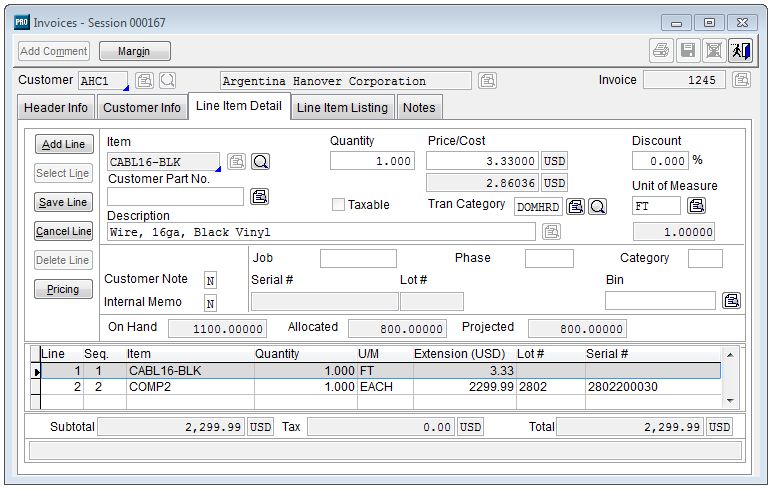Click the grid scrollbar up arrow
Viewport: 771px width, 490px height.
(730, 355)
